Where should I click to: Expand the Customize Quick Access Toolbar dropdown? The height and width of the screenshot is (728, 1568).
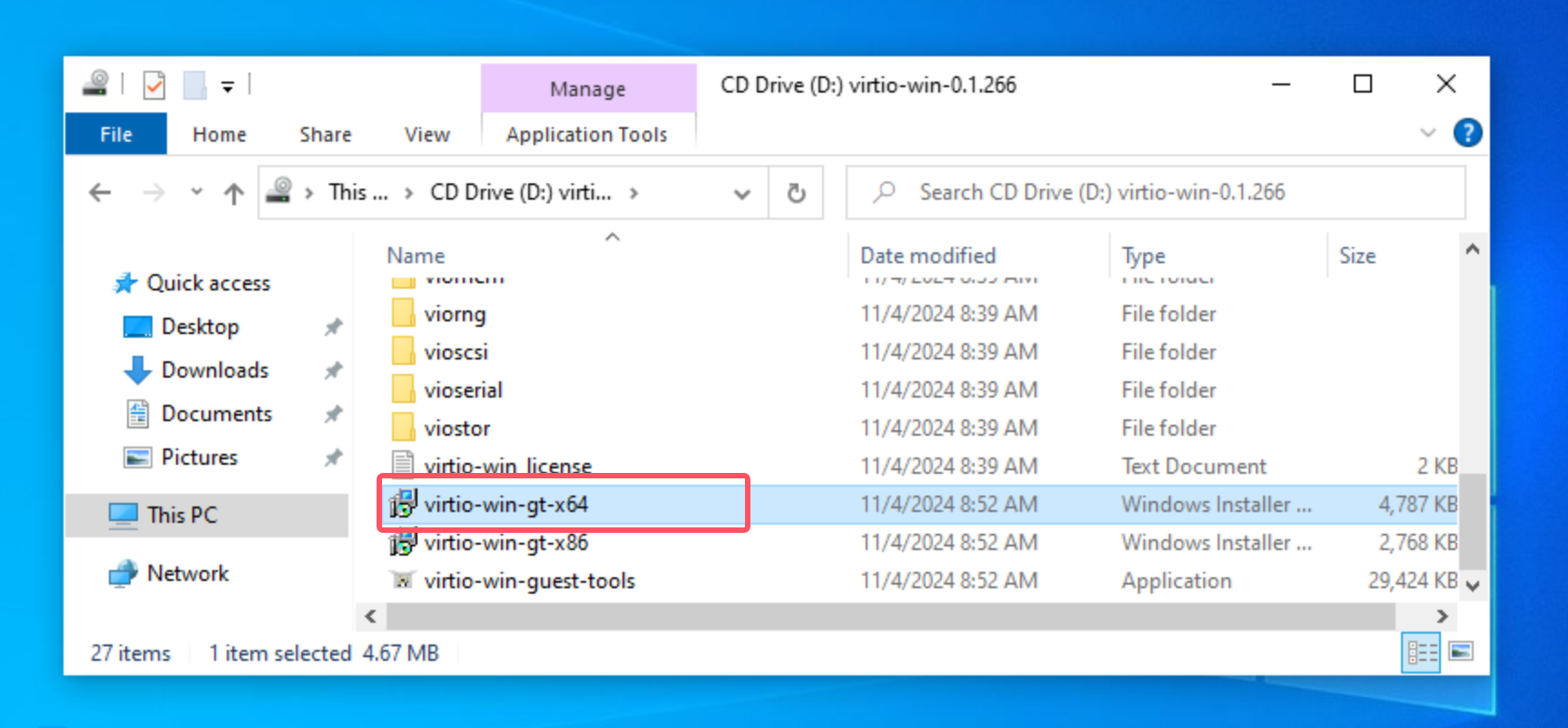[x=228, y=87]
